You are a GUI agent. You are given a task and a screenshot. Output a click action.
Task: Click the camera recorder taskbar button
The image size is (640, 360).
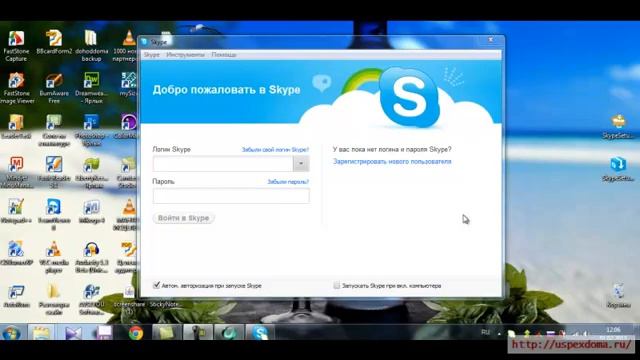198,333
